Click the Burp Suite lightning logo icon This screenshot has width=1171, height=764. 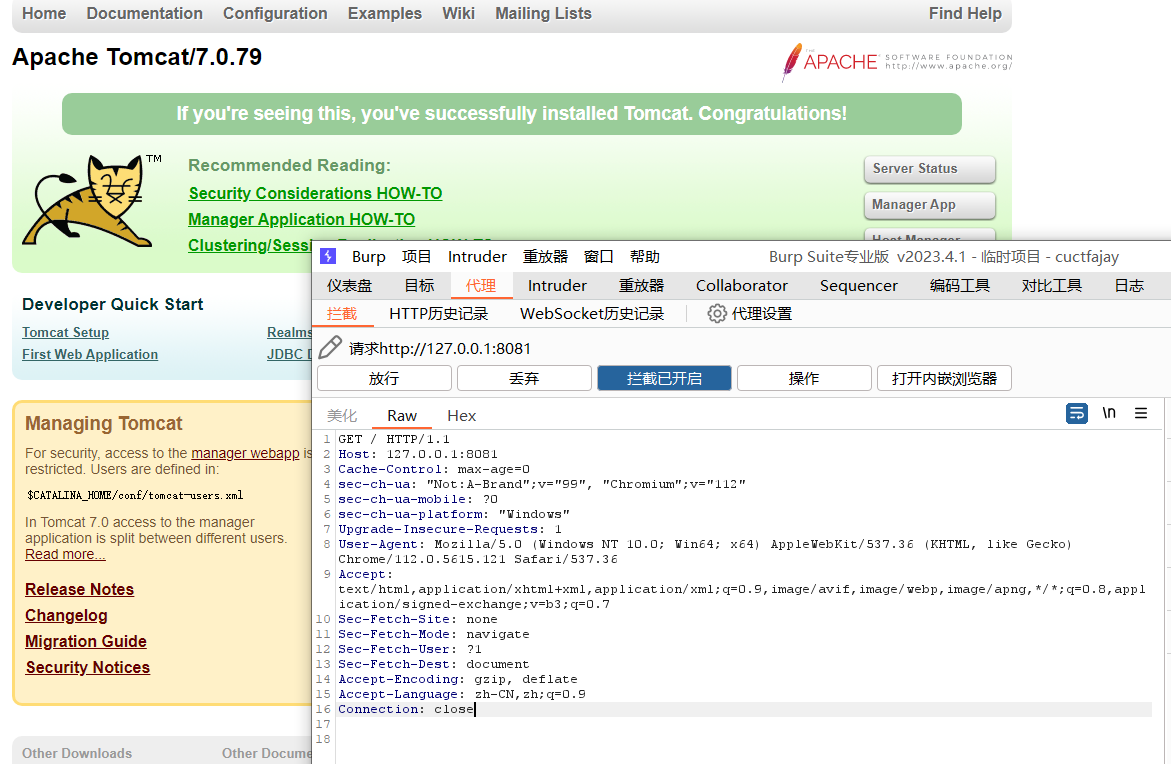(328, 257)
